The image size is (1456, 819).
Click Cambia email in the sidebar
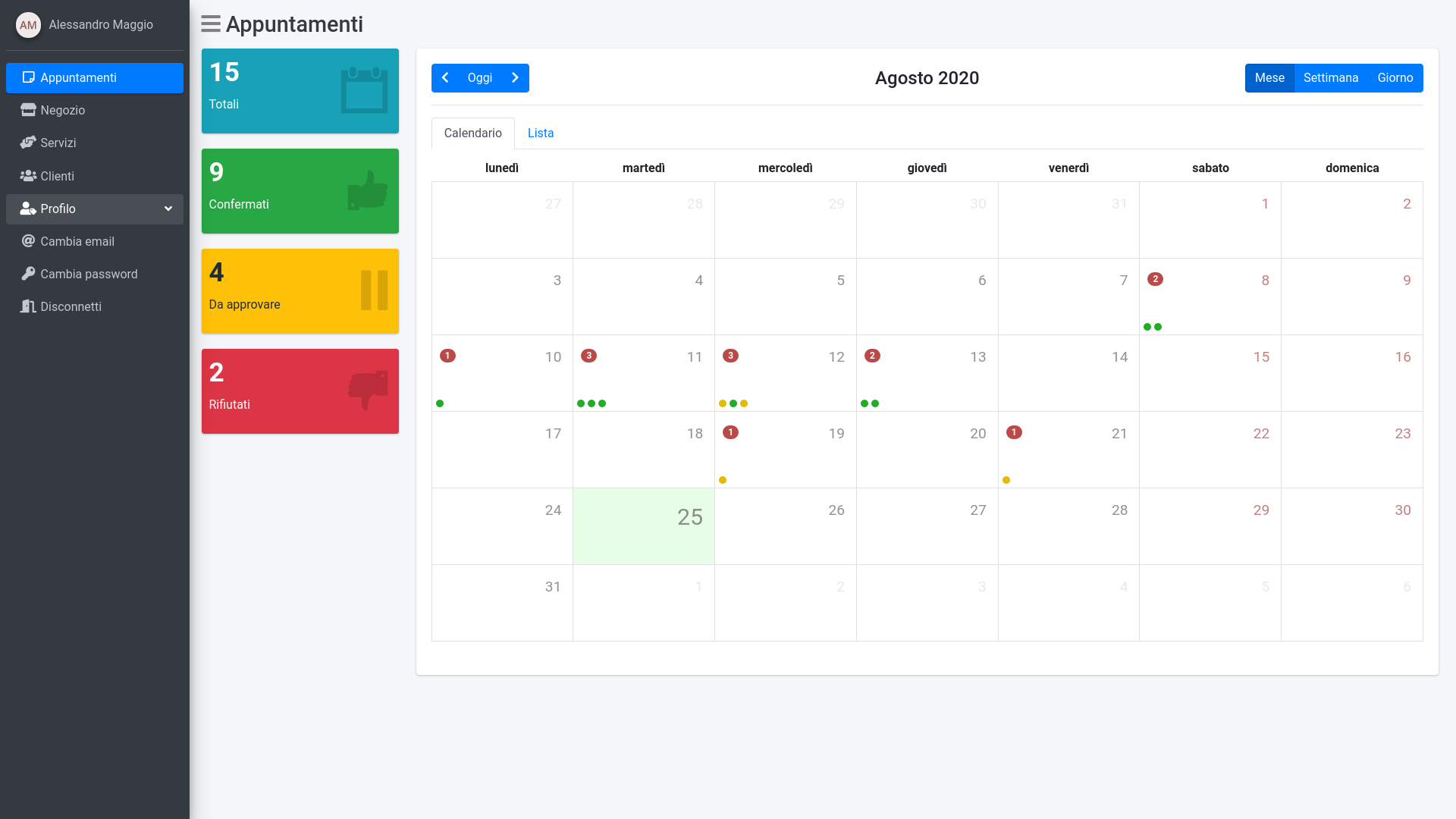click(77, 241)
